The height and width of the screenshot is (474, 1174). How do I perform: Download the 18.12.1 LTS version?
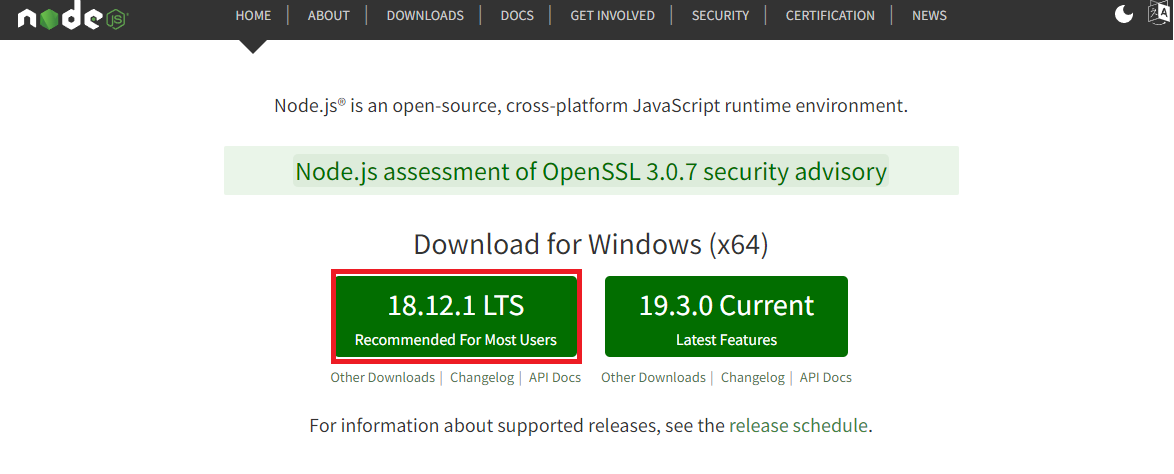[x=456, y=317]
